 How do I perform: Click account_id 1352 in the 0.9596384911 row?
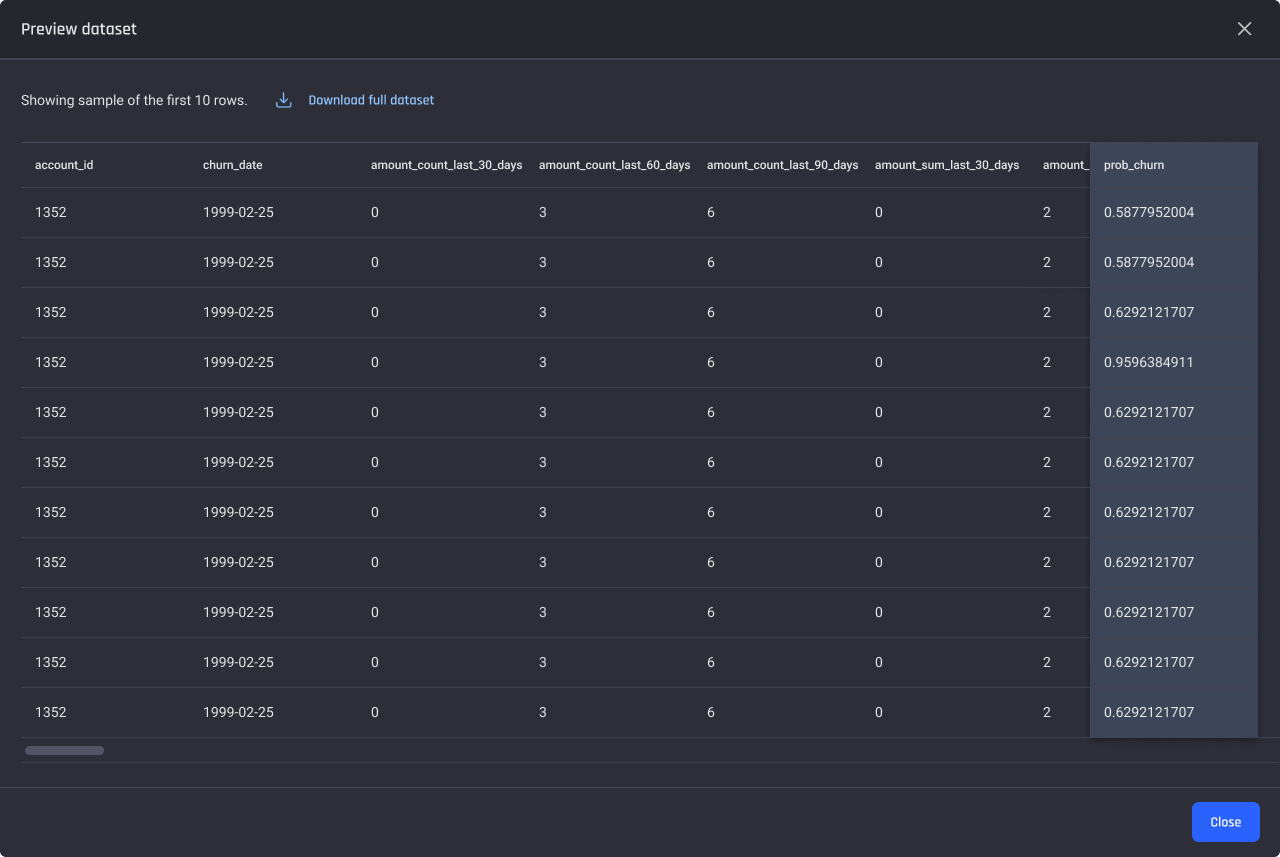click(51, 362)
